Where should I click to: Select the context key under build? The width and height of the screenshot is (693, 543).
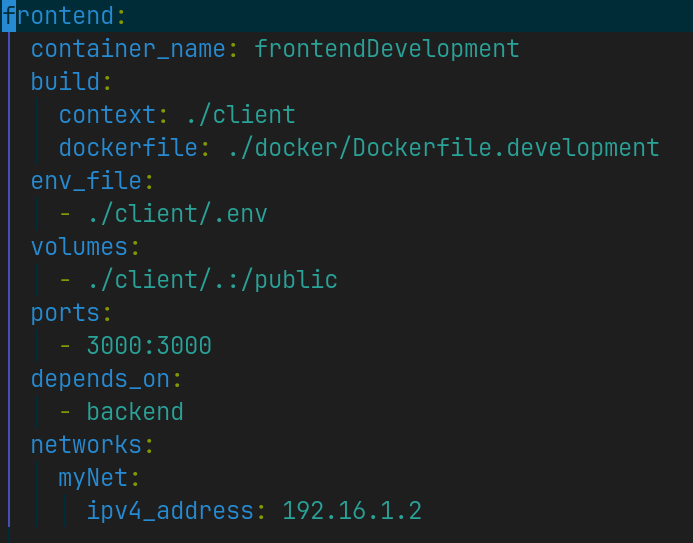coord(107,115)
